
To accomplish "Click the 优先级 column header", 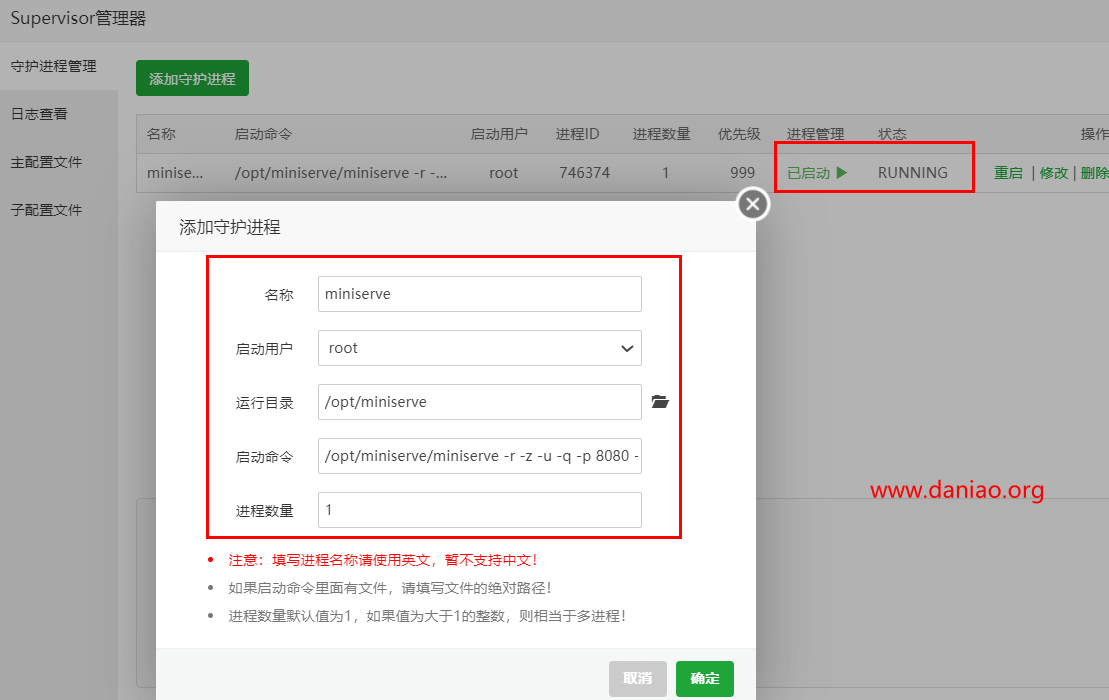I will (x=739, y=134).
